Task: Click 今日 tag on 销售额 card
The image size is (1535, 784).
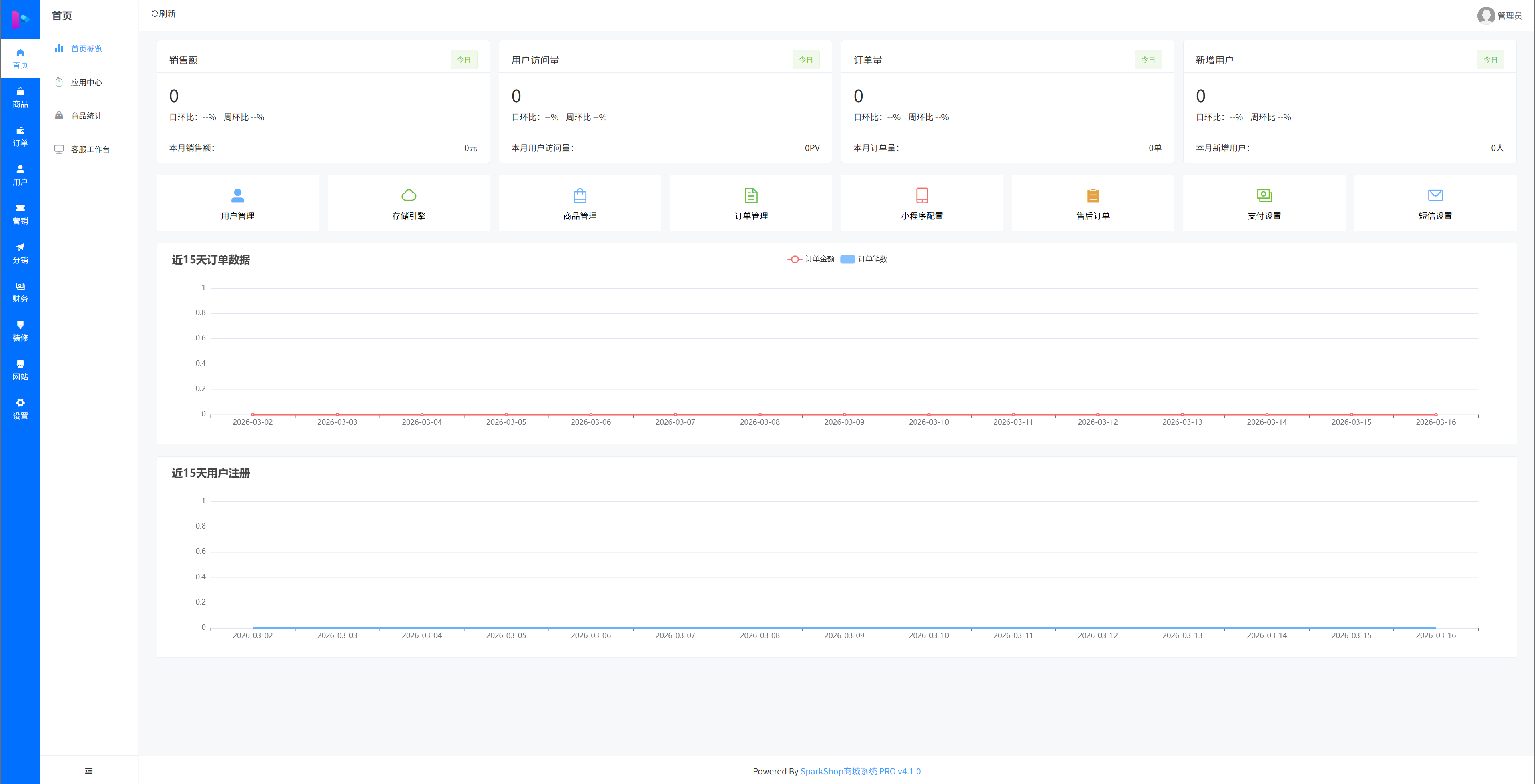Action: coord(464,60)
